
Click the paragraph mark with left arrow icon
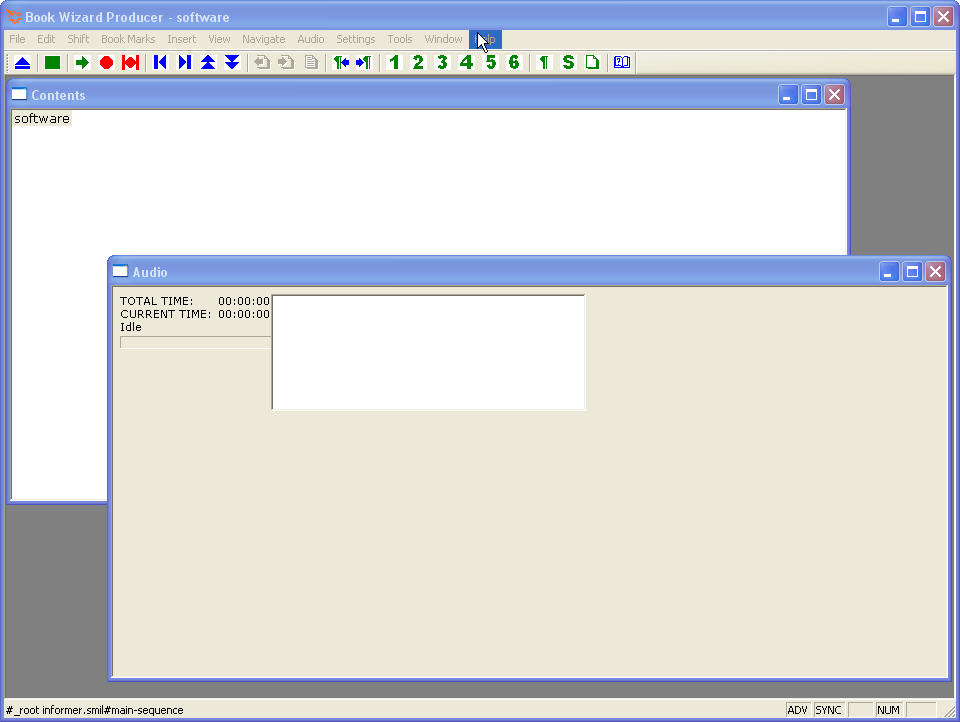tap(341, 62)
